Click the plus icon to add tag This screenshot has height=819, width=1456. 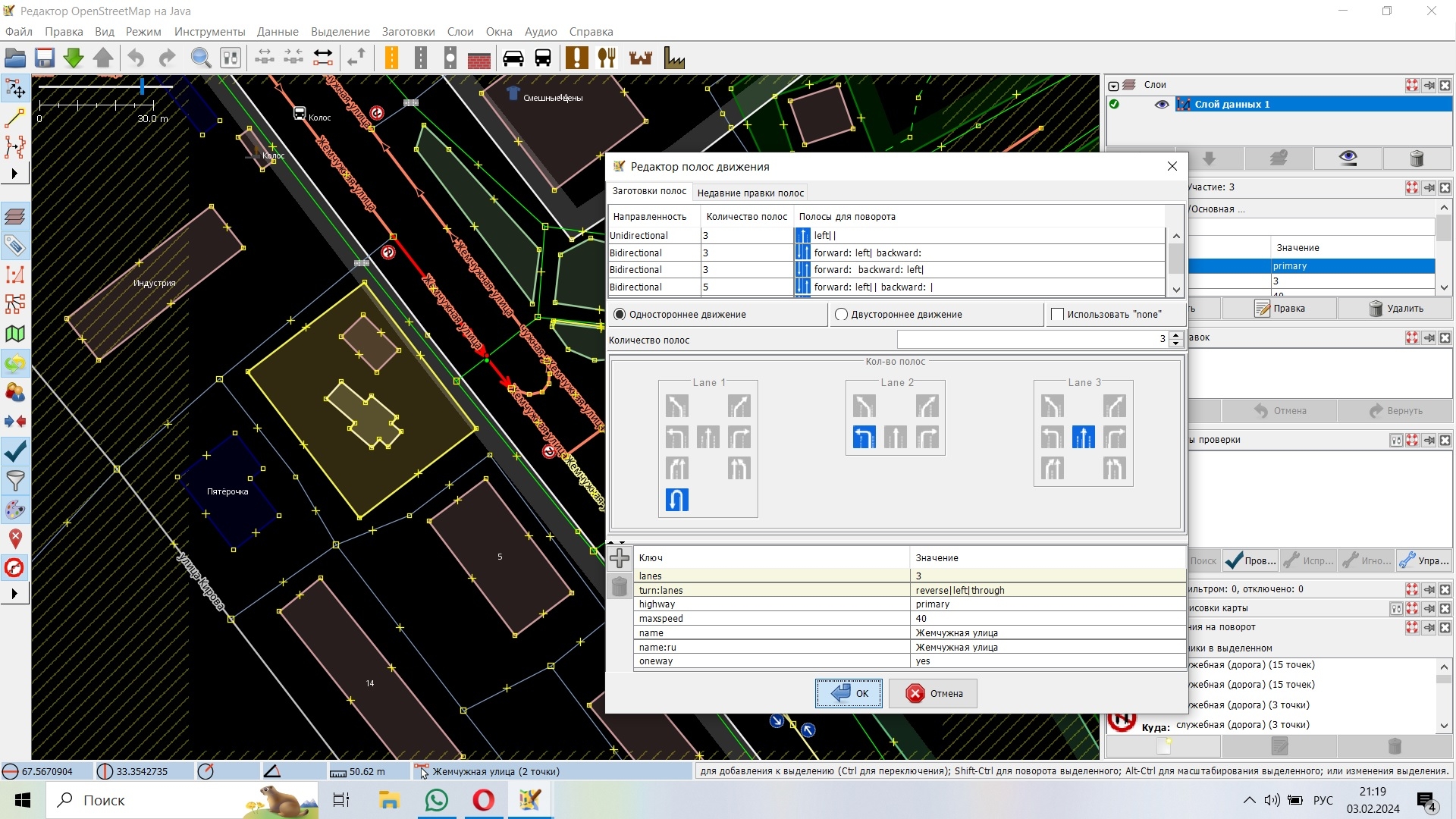[x=620, y=559]
